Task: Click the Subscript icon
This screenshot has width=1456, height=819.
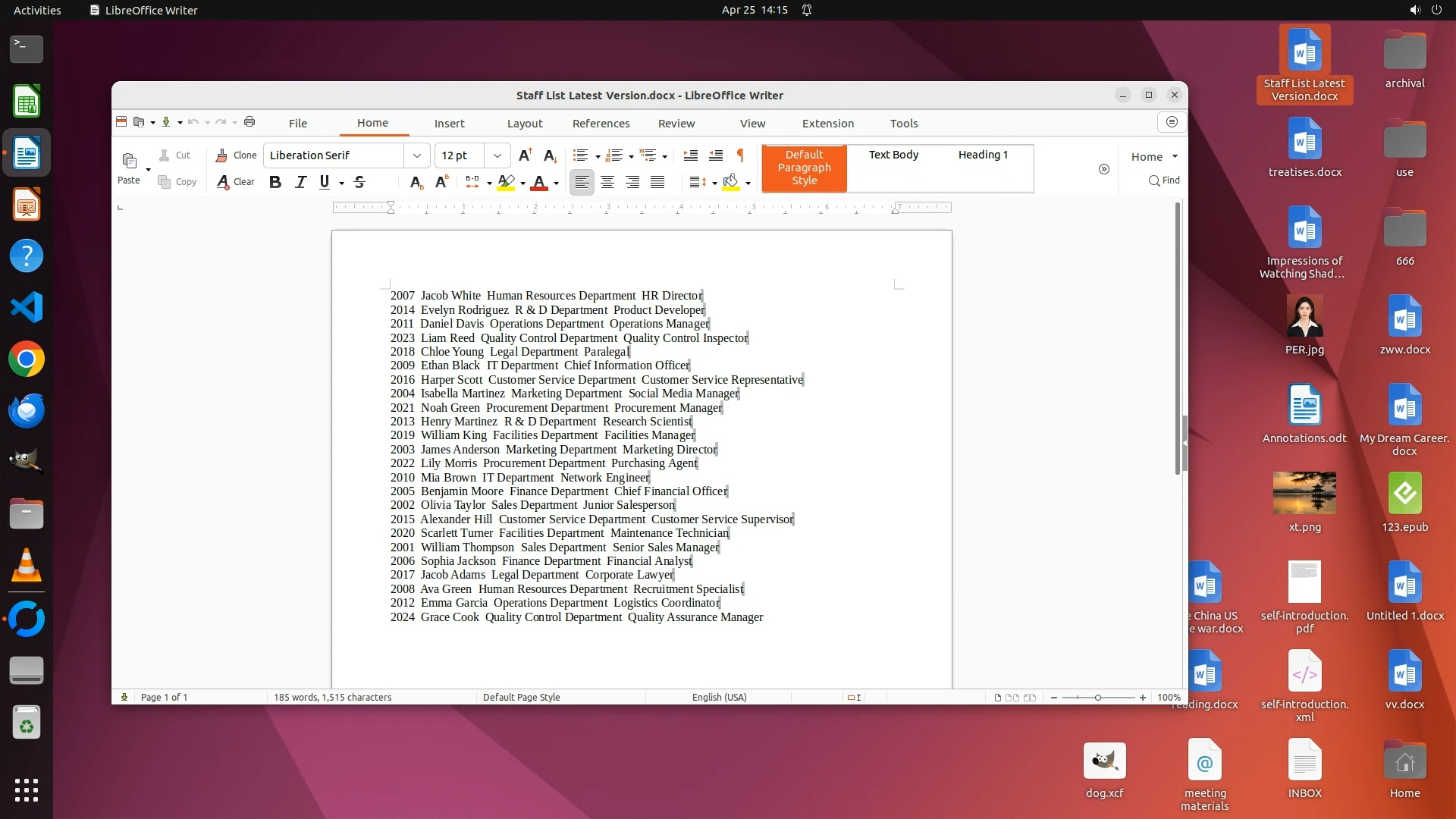Action: point(416,182)
